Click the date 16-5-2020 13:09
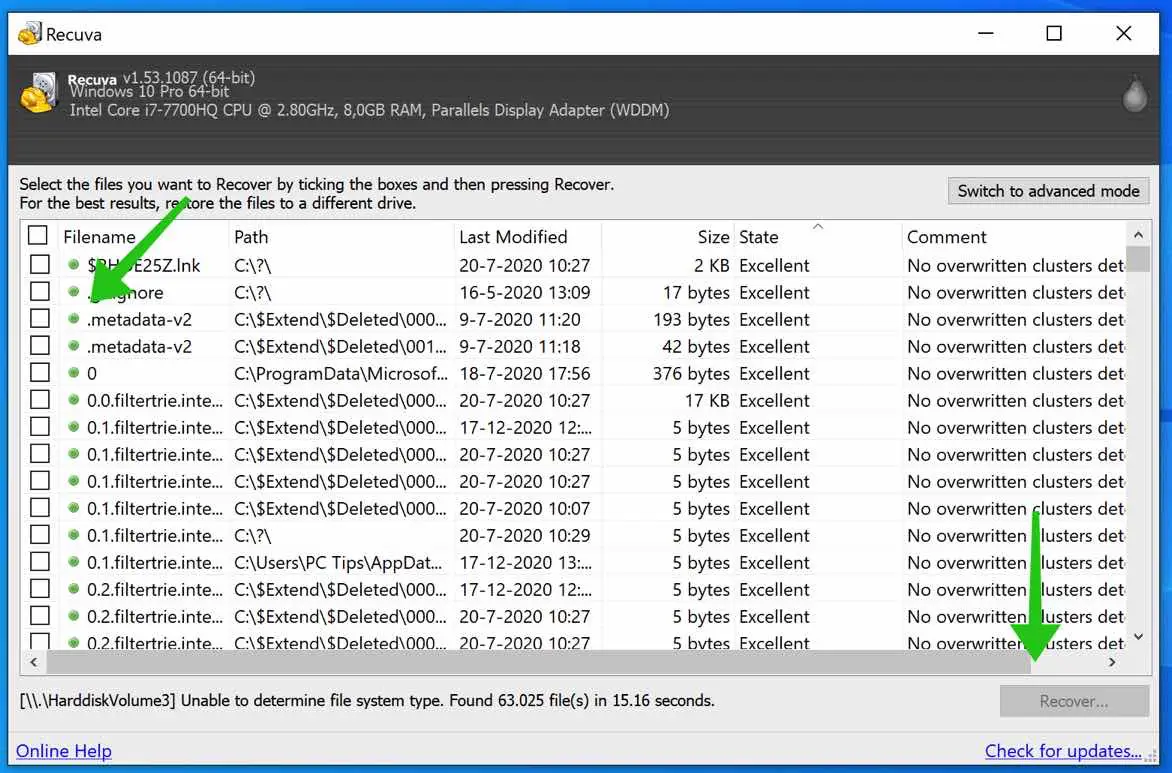This screenshot has width=1172, height=773. click(525, 292)
